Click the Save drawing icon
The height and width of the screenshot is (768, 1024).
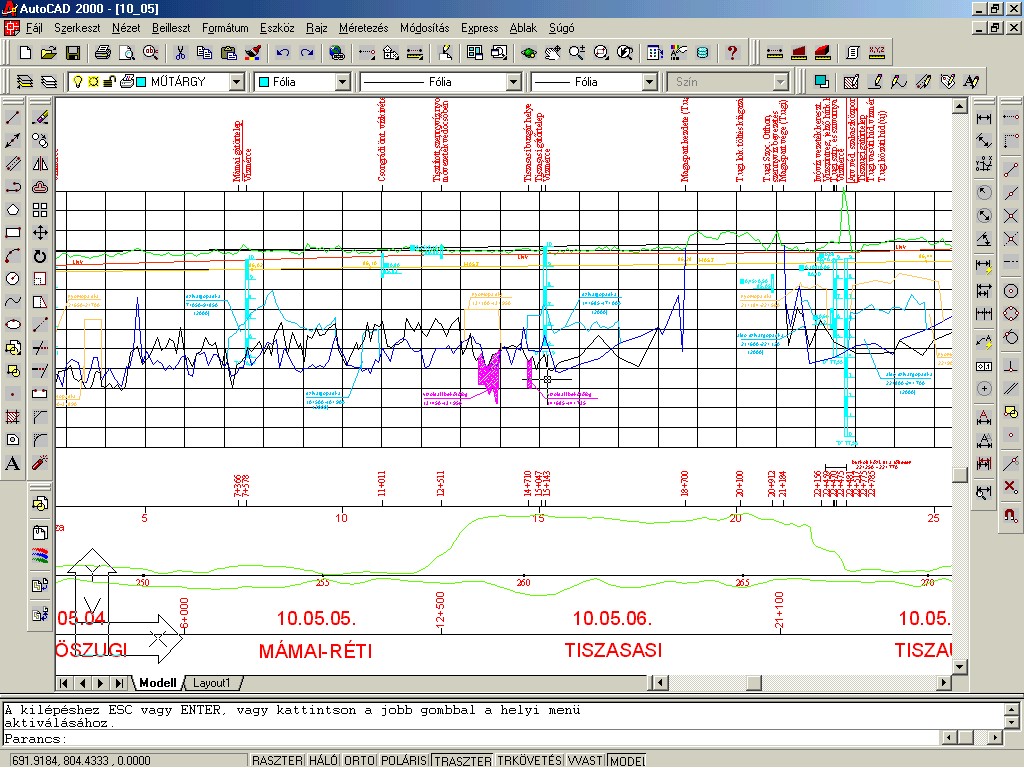tap(73, 52)
